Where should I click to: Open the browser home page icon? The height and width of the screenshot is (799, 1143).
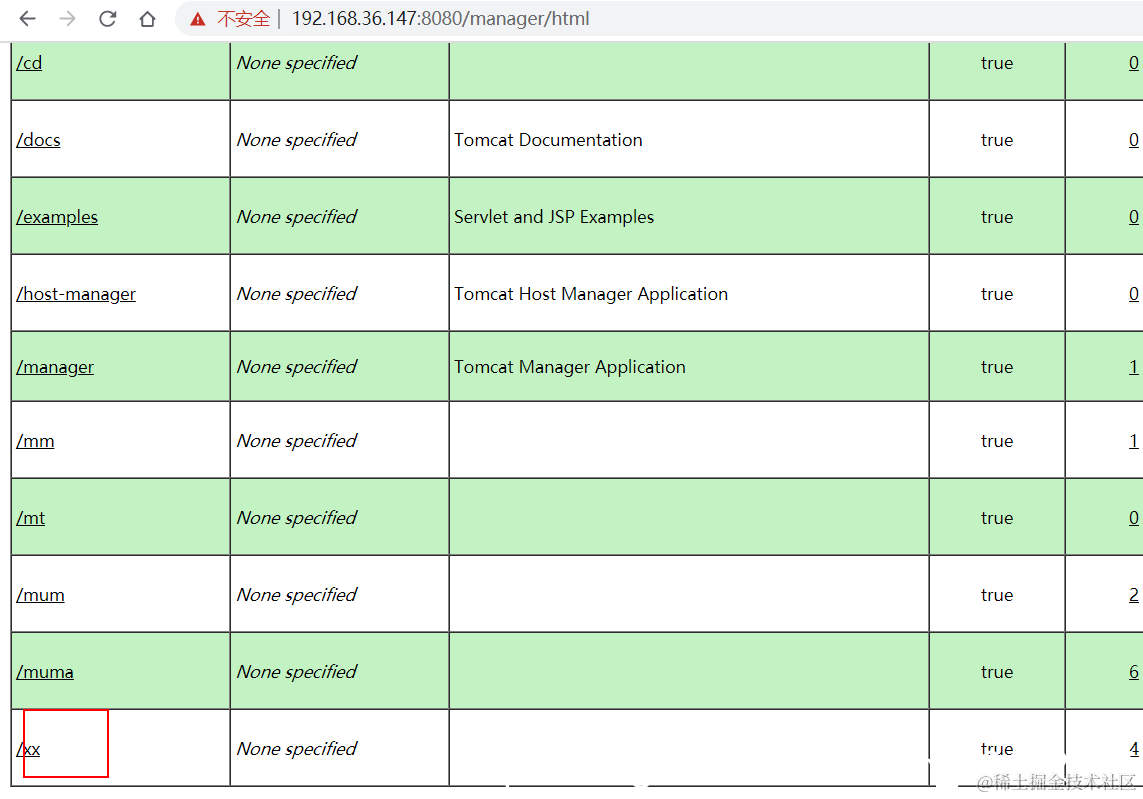click(147, 18)
